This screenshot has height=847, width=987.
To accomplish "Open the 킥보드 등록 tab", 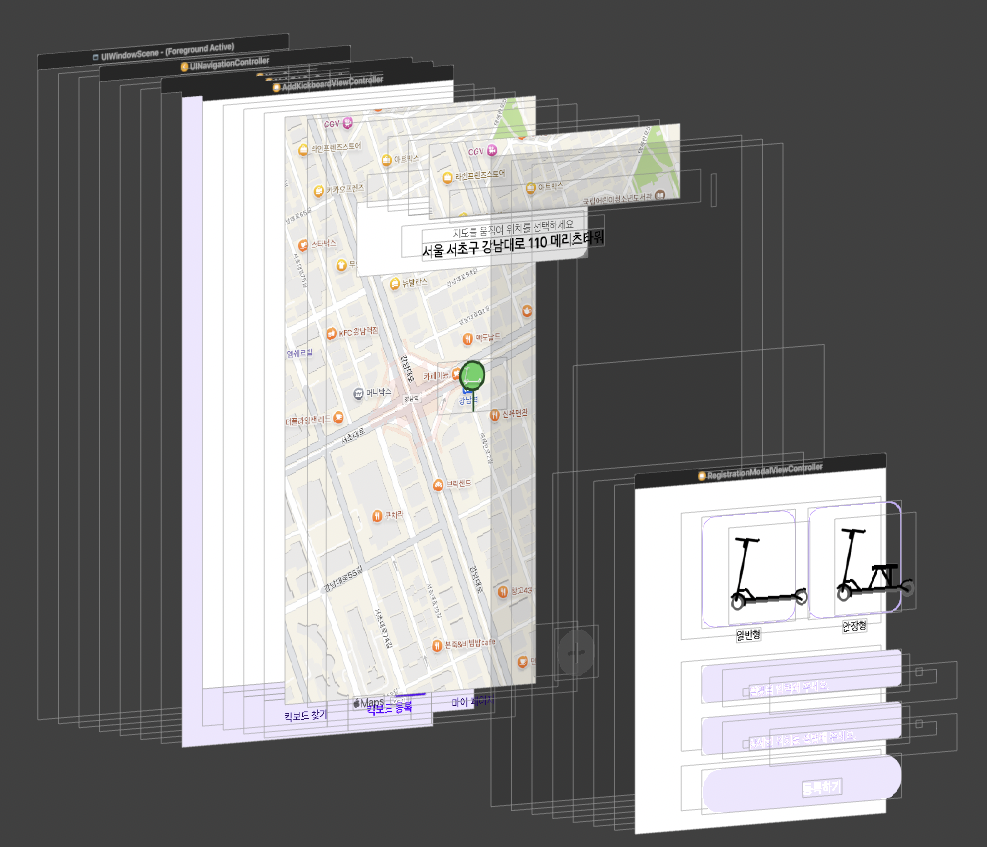I will [x=389, y=709].
